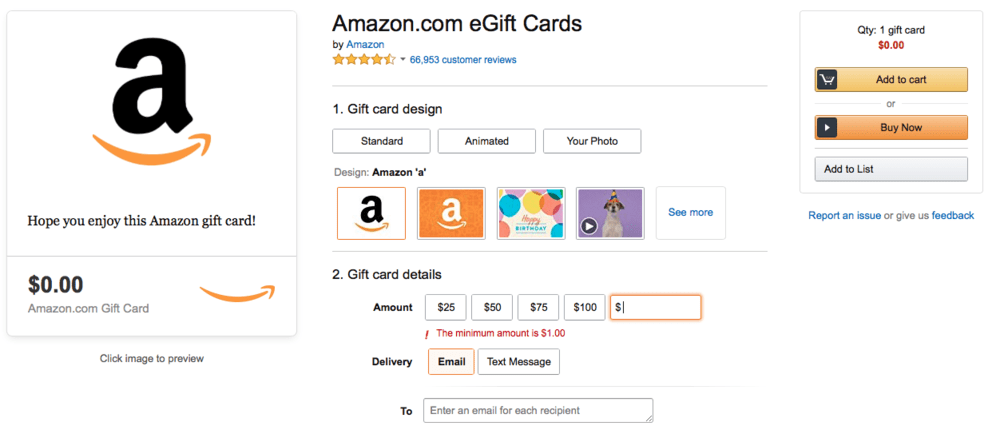This screenshot has height=434, width=1000.
Task: Click the cart icon on Add to cart
Action: point(827,80)
